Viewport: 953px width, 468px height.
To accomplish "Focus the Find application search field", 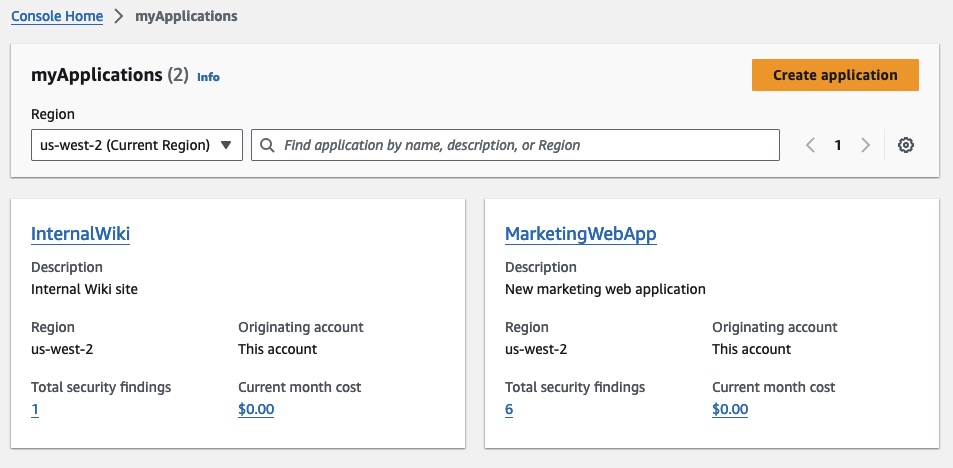I will (x=515, y=145).
